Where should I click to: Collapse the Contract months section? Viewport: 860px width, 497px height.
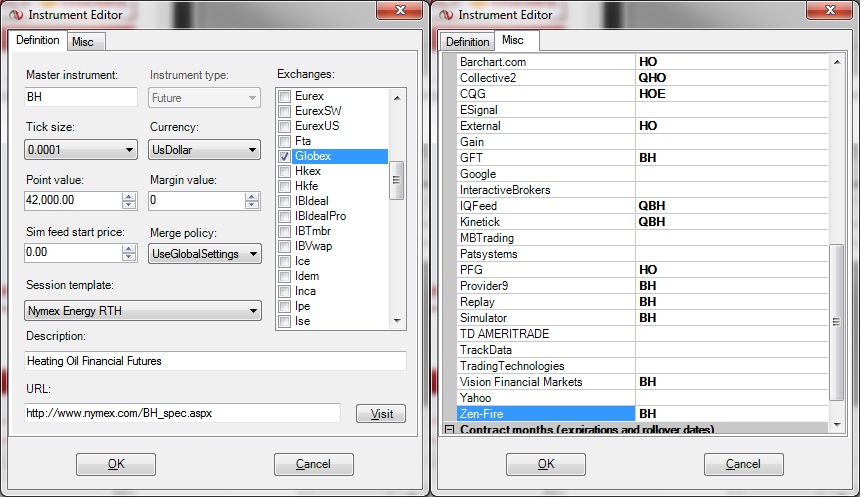(x=449, y=429)
